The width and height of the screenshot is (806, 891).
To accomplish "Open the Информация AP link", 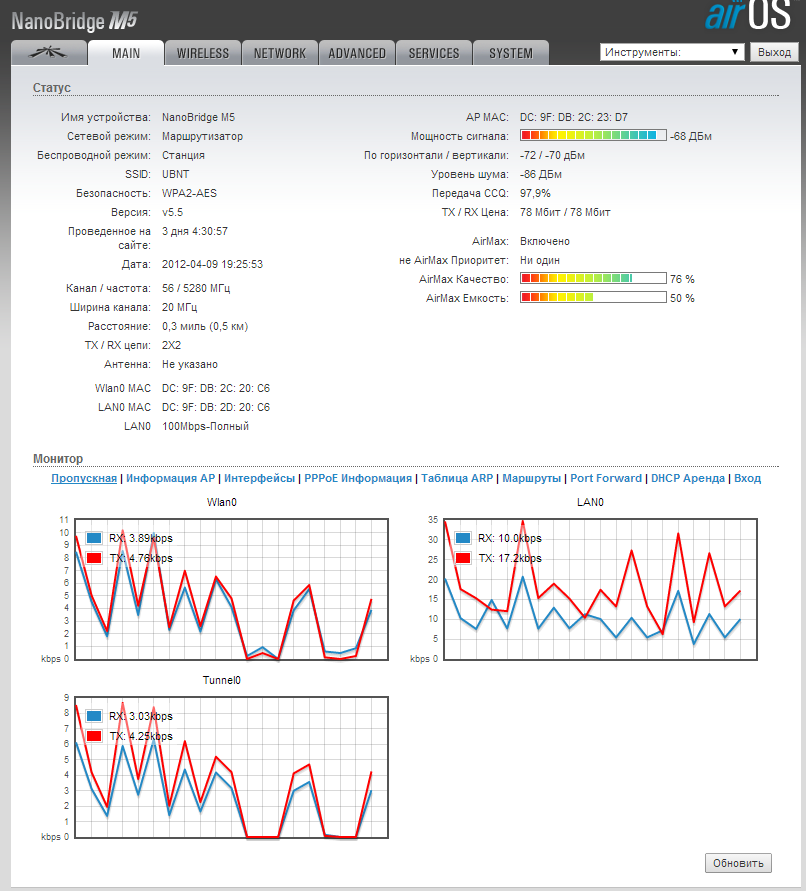I will 170,478.
